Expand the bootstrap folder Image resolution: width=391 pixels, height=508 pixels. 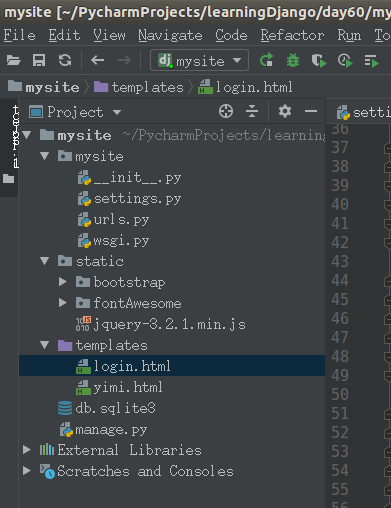pyautogui.click(x=62, y=282)
